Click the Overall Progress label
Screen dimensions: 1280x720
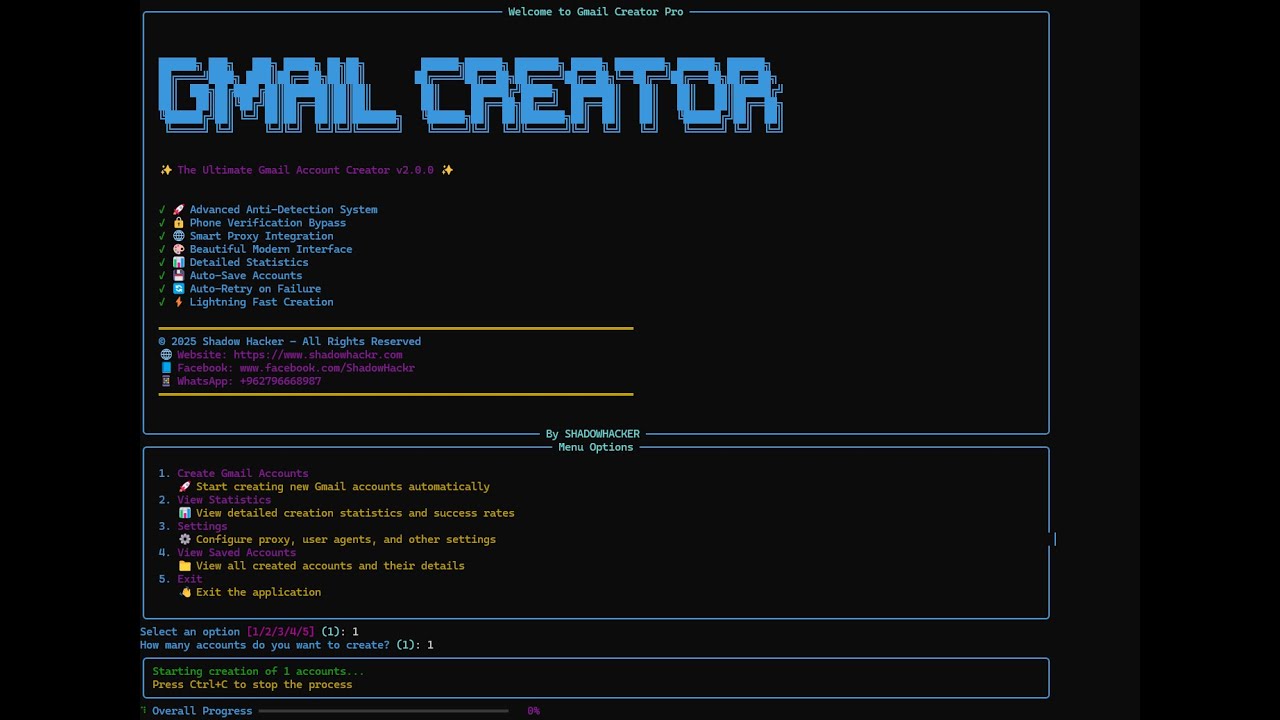pos(202,711)
